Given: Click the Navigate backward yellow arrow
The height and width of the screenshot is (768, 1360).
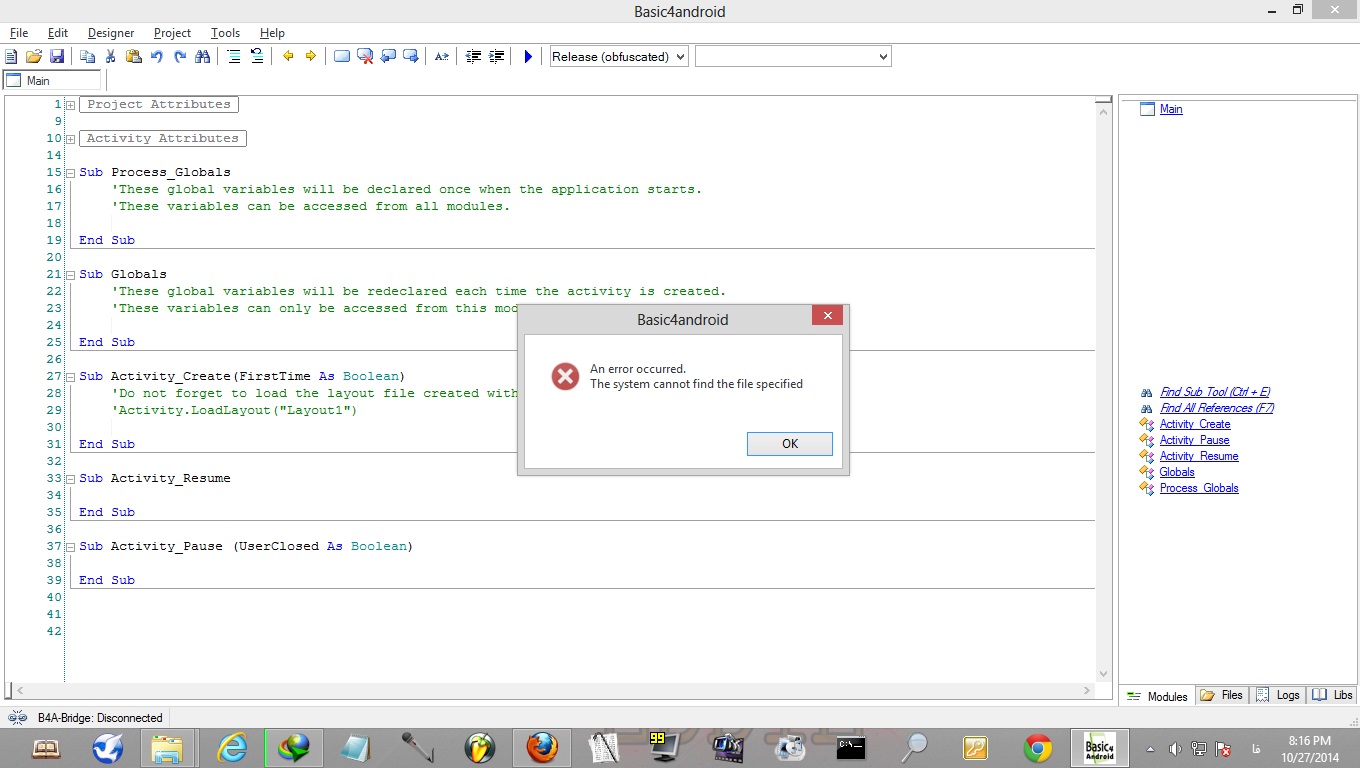Looking at the screenshot, I should click(288, 57).
